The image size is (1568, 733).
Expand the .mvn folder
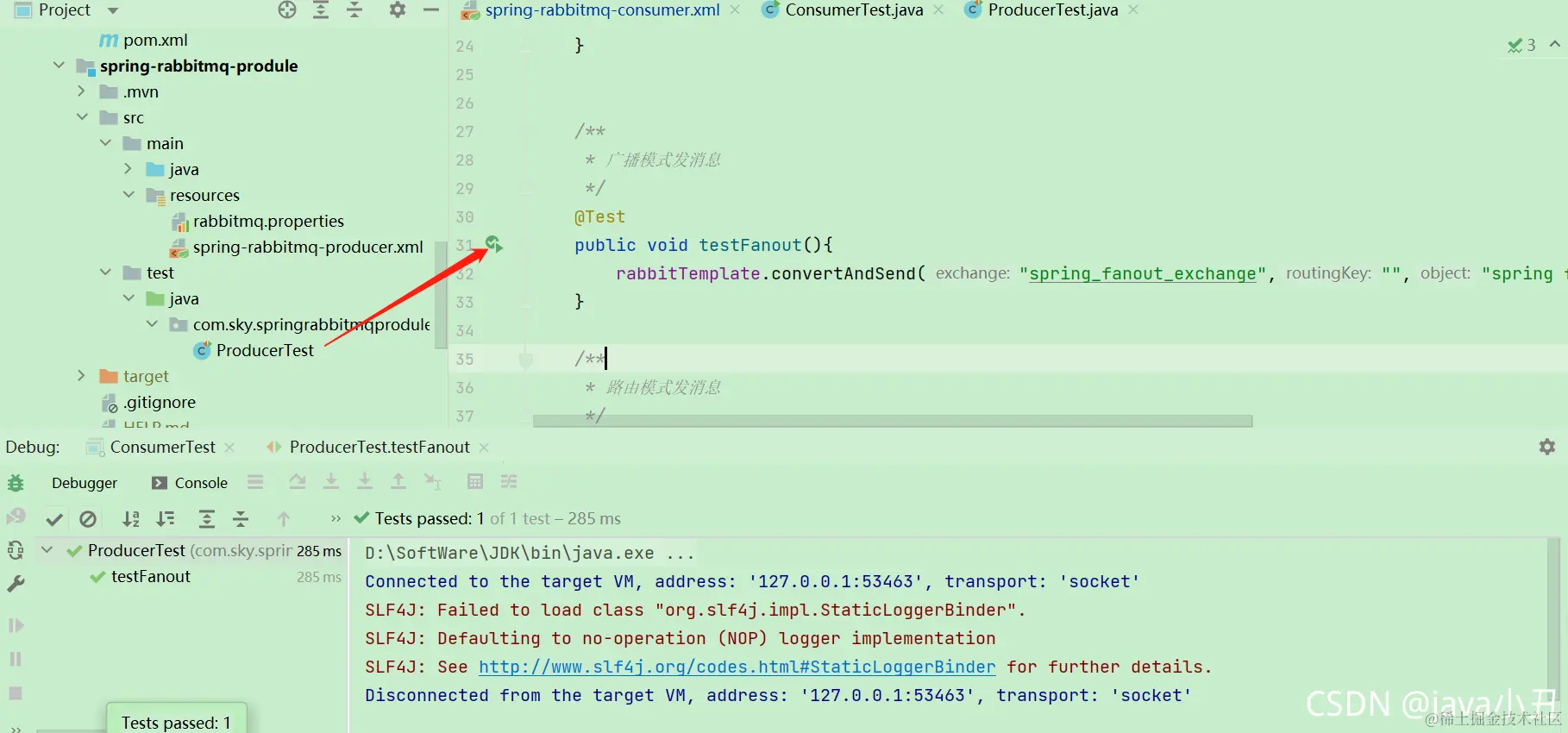[82, 91]
